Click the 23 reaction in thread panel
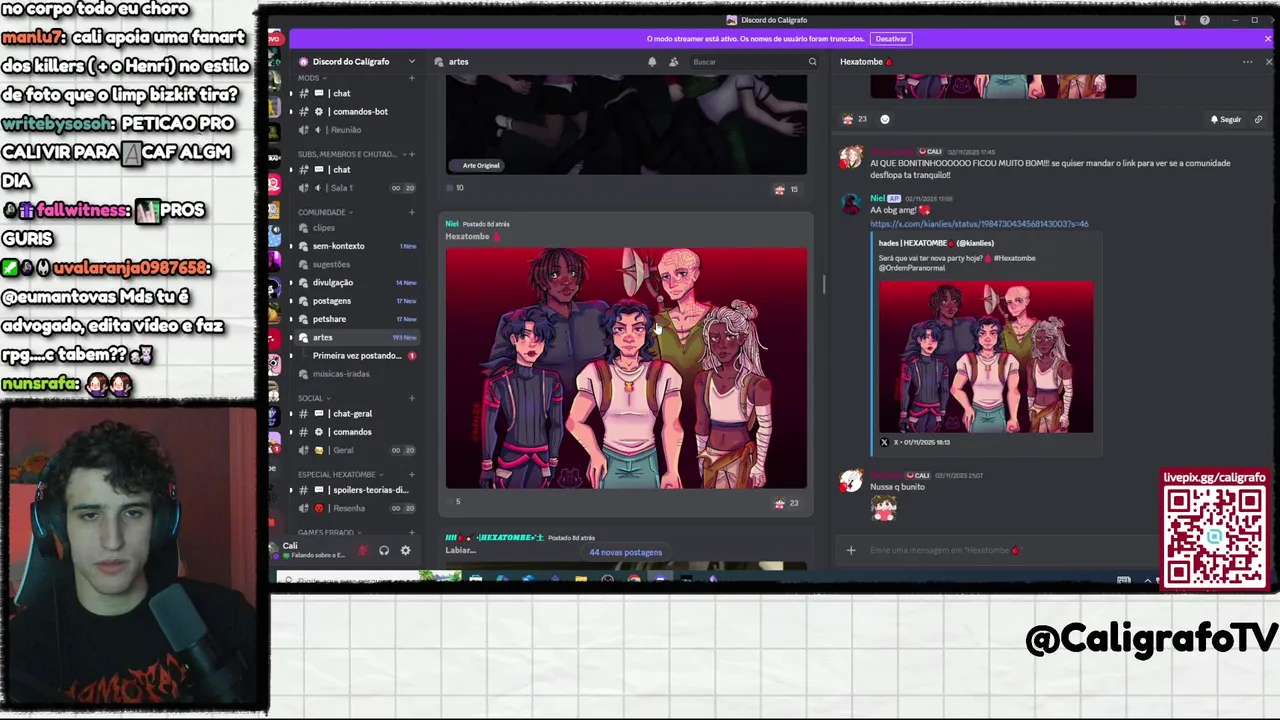Image resolution: width=1280 pixels, height=720 pixels. pyautogui.click(x=855, y=119)
